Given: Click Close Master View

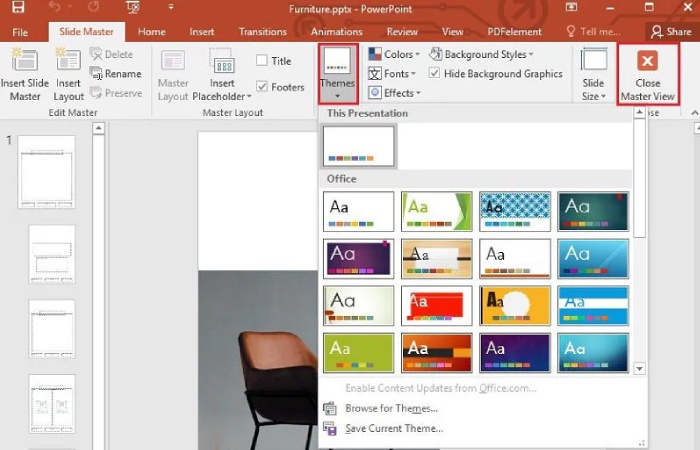Looking at the screenshot, I should pyautogui.click(x=648, y=74).
